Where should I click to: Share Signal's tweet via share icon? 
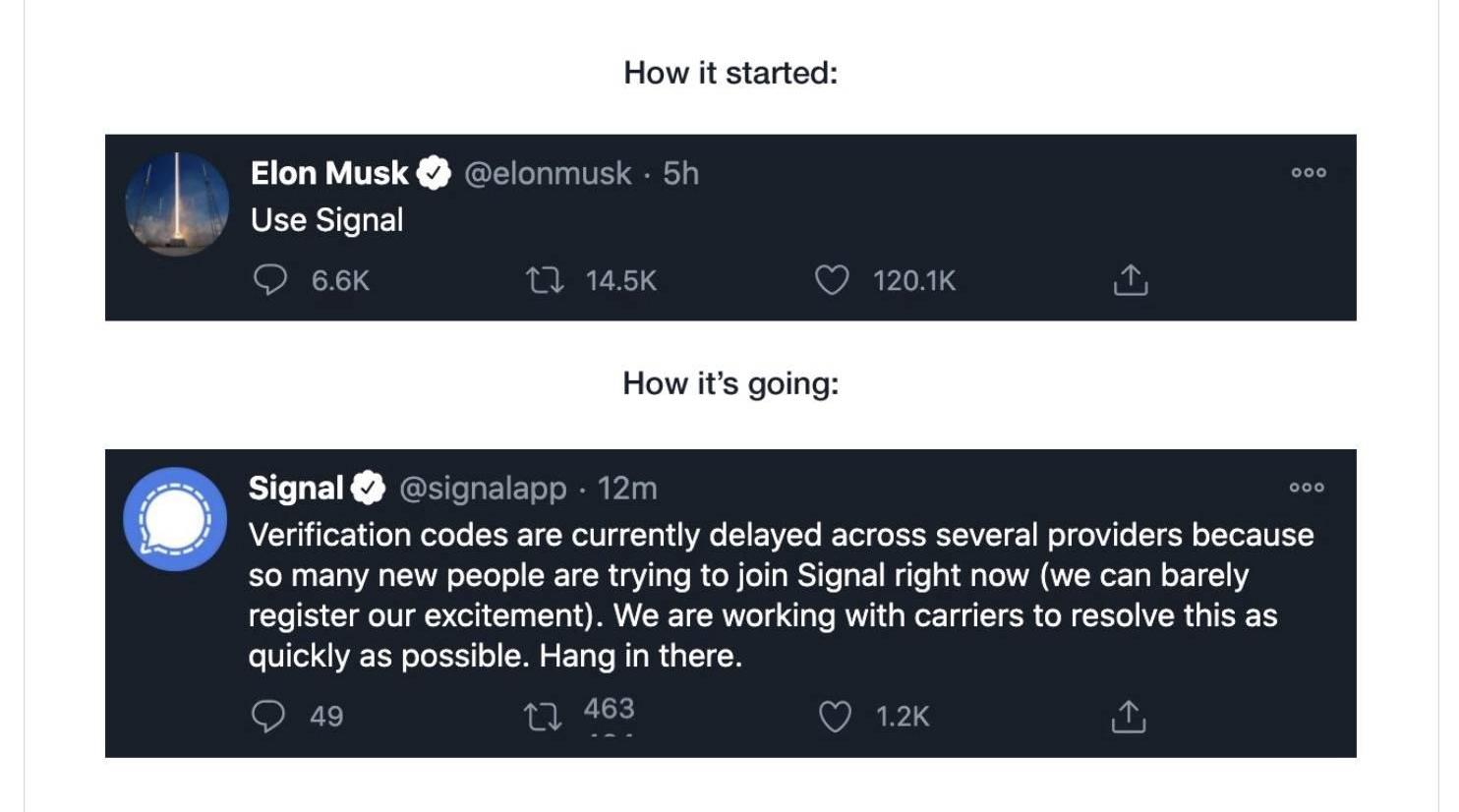[x=1129, y=717]
